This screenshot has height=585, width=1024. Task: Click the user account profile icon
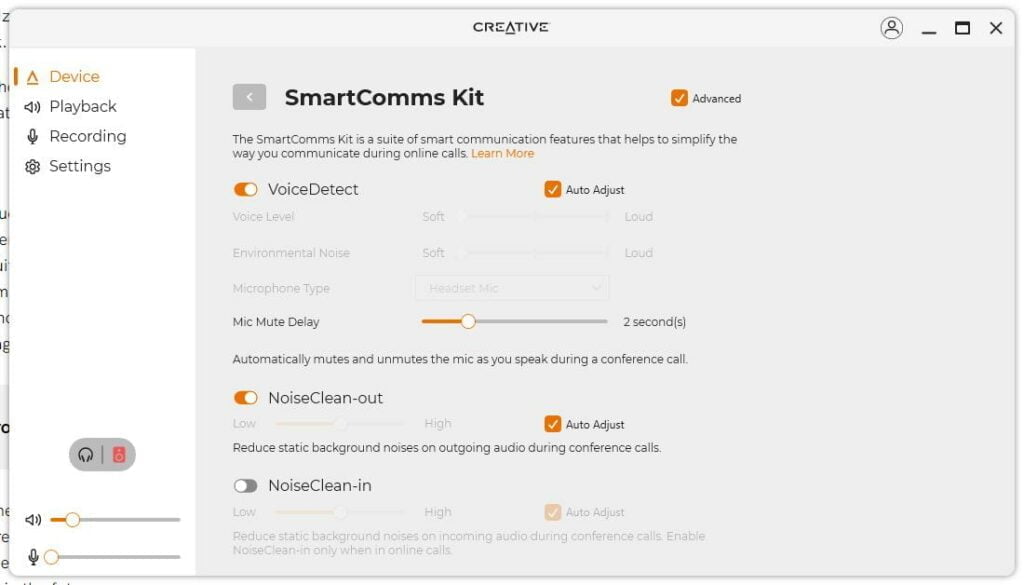coord(891,28)
